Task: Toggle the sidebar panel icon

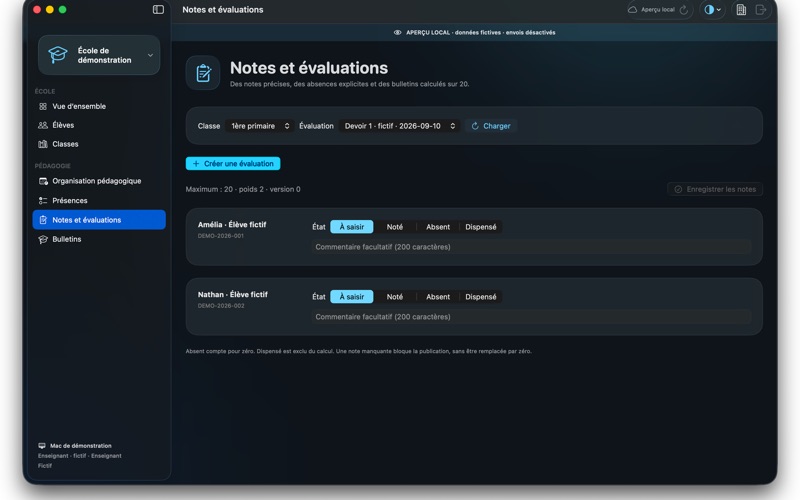Action: [158, 10]
